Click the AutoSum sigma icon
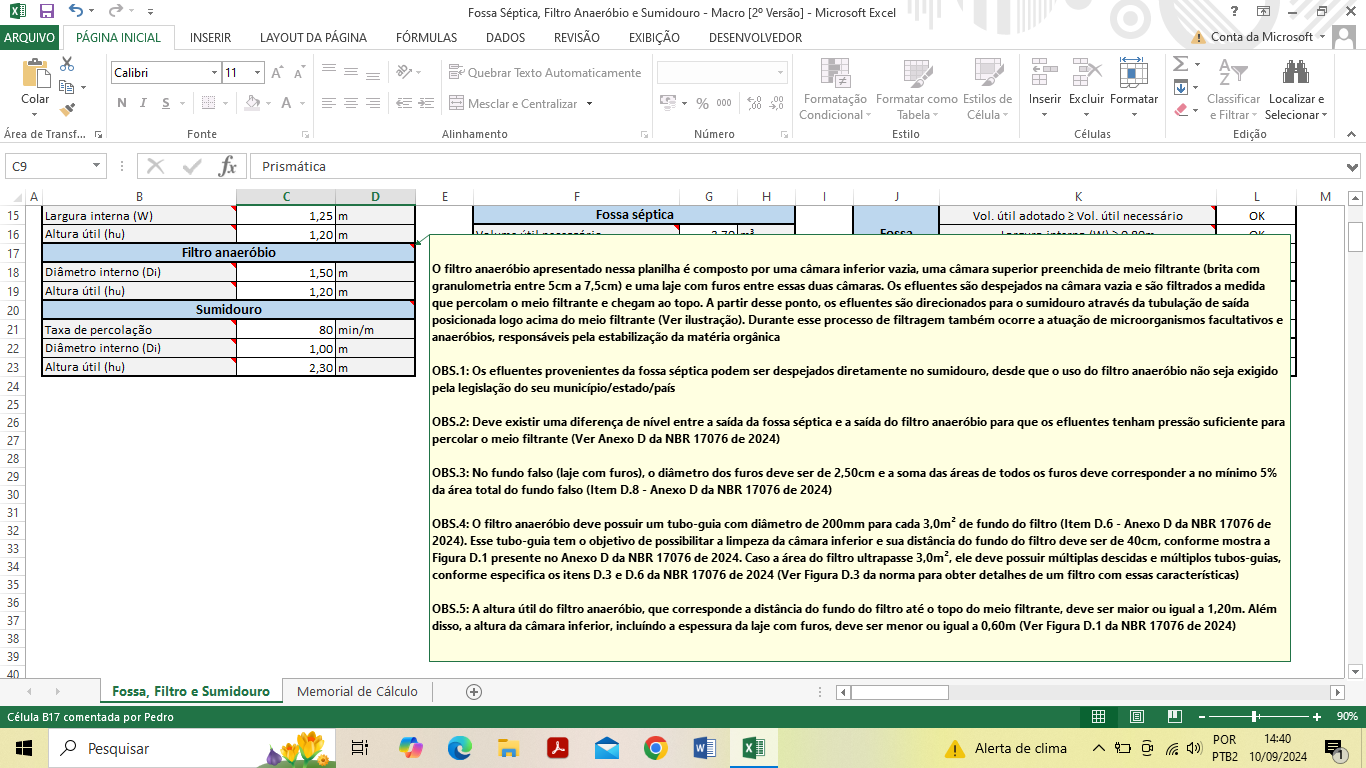 1180,63
